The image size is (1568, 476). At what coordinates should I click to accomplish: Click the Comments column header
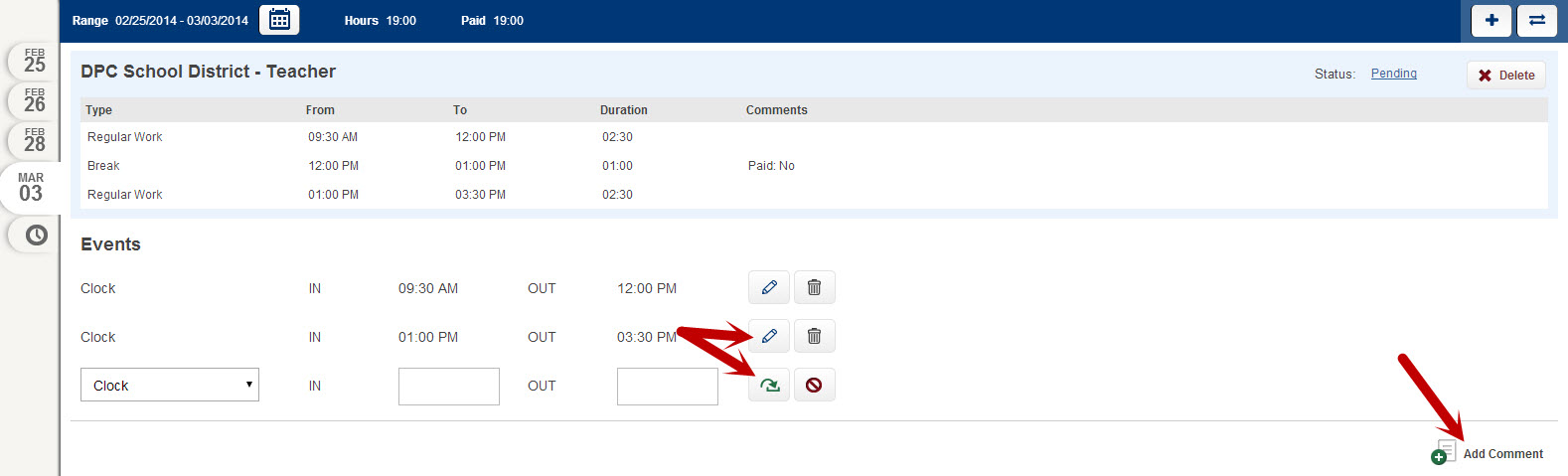pyautogui.click(x=777, y=110)
